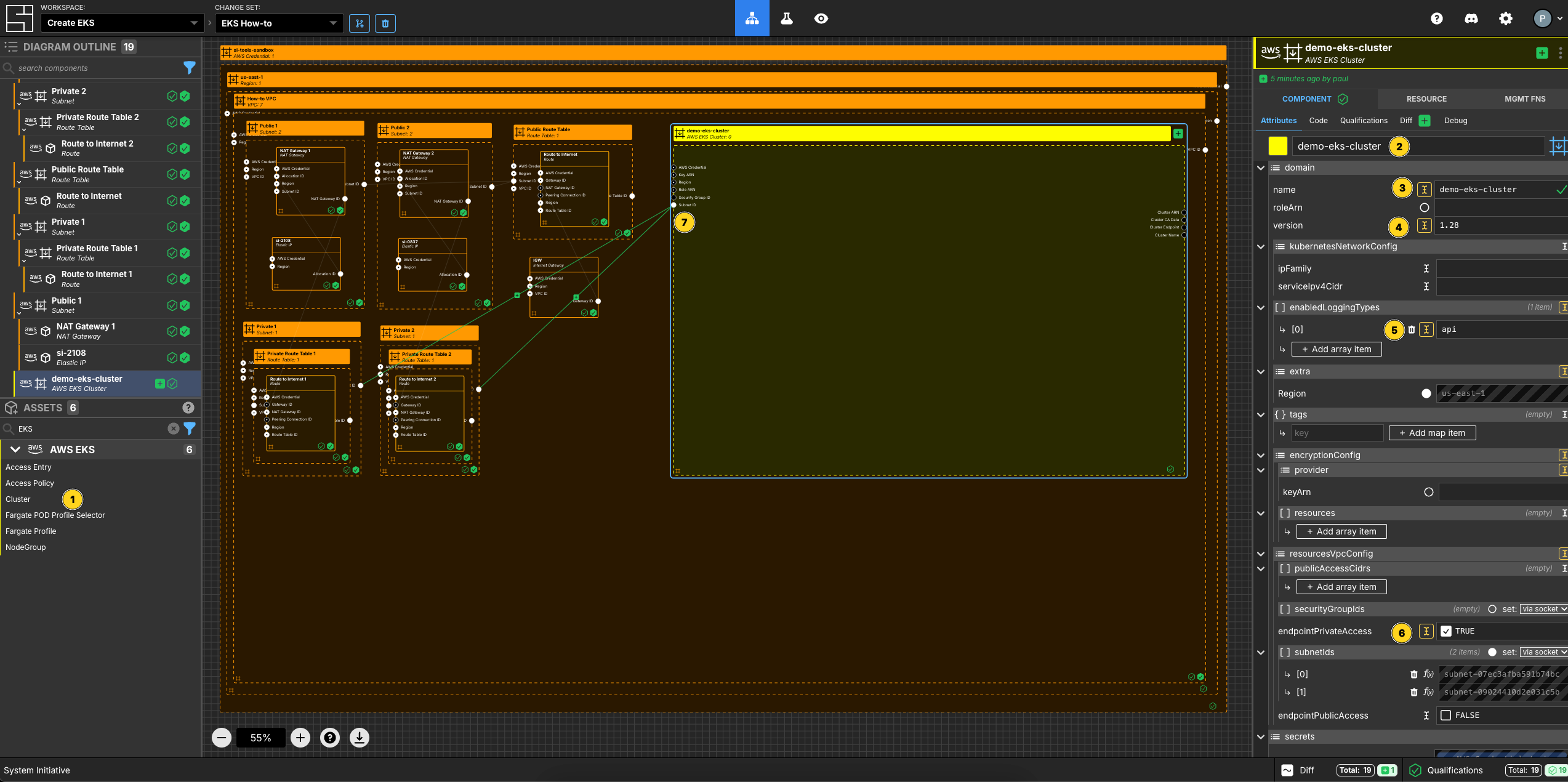1568x782 pixels.
Task: Toggle the endpointPublicAccess FALSE checkbox
Action: pyautogui.click(x=1446, y=715)
